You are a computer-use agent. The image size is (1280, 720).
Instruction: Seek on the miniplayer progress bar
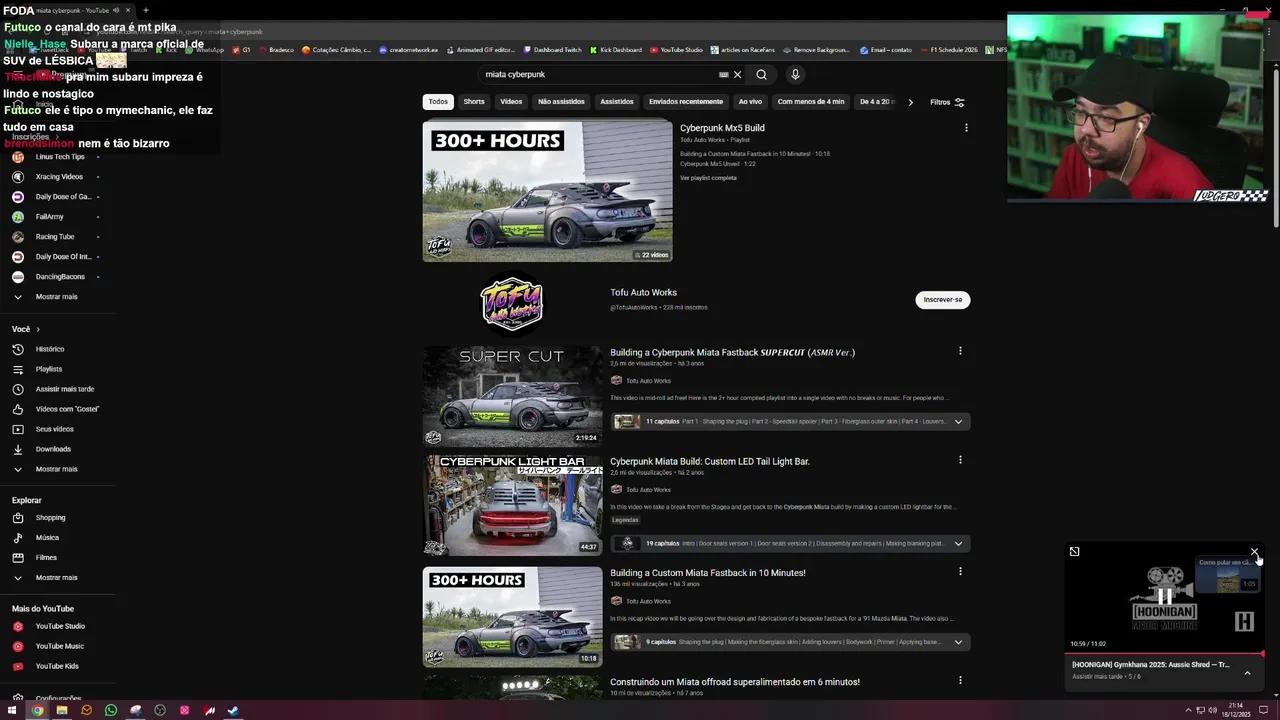(1164, 654)
